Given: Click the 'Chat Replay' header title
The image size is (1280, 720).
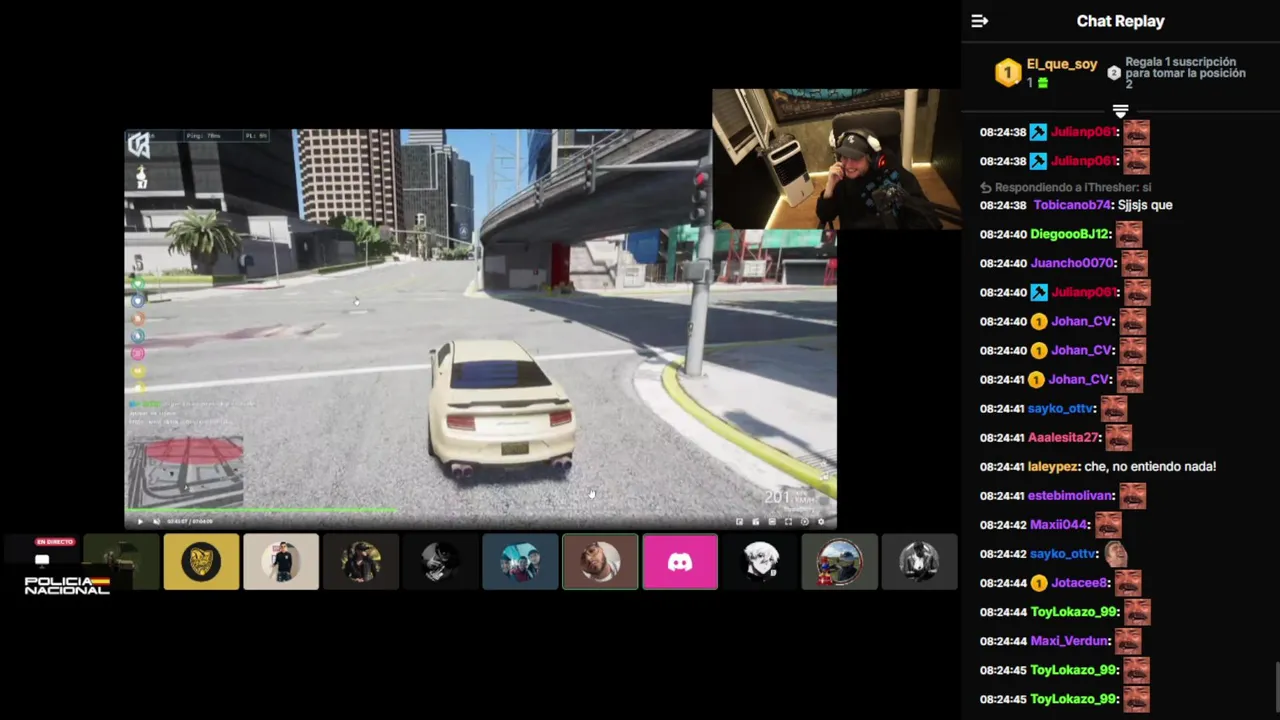Looking at the screenshot, I should pyautogui.click(x=1120, y=21).
